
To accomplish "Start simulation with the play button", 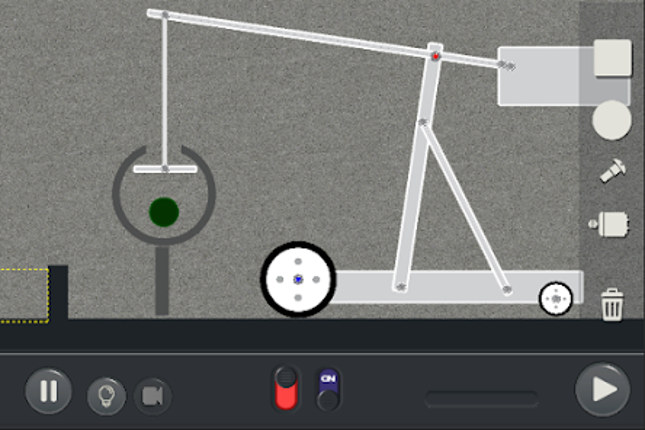I will 603,389.
